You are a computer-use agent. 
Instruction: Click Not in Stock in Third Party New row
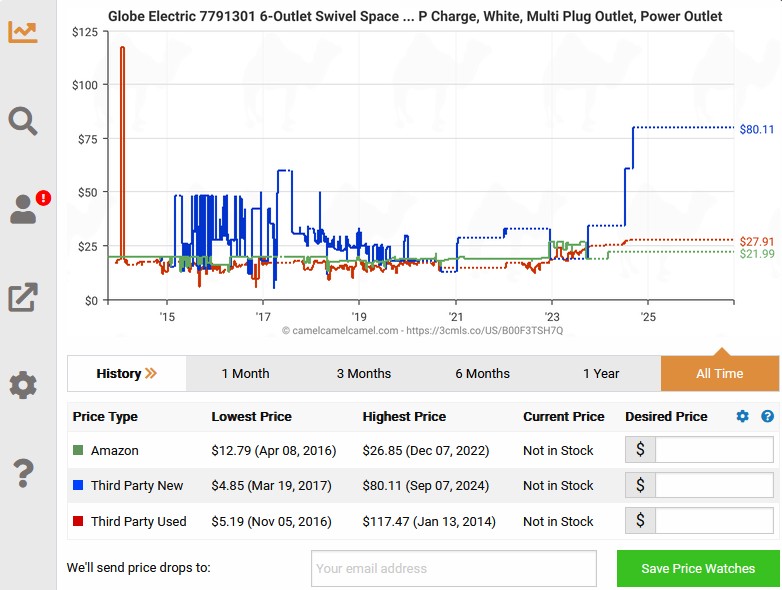coord(558,486)
